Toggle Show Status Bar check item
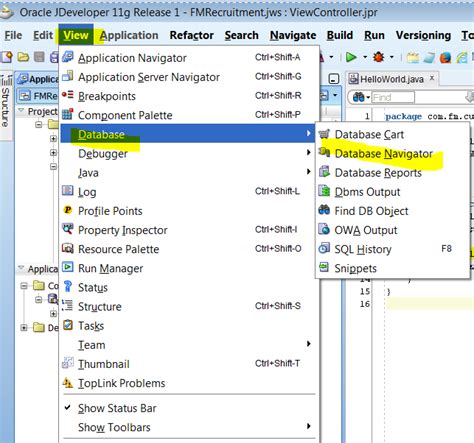The image size is (474, 443). tap(188, 408)
